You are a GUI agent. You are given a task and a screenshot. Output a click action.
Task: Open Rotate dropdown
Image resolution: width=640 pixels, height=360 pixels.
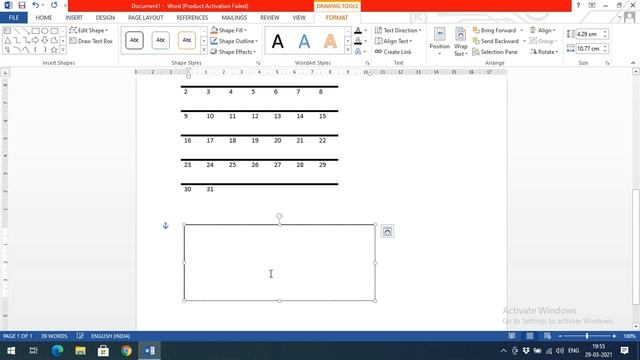[x=544, y=52]
